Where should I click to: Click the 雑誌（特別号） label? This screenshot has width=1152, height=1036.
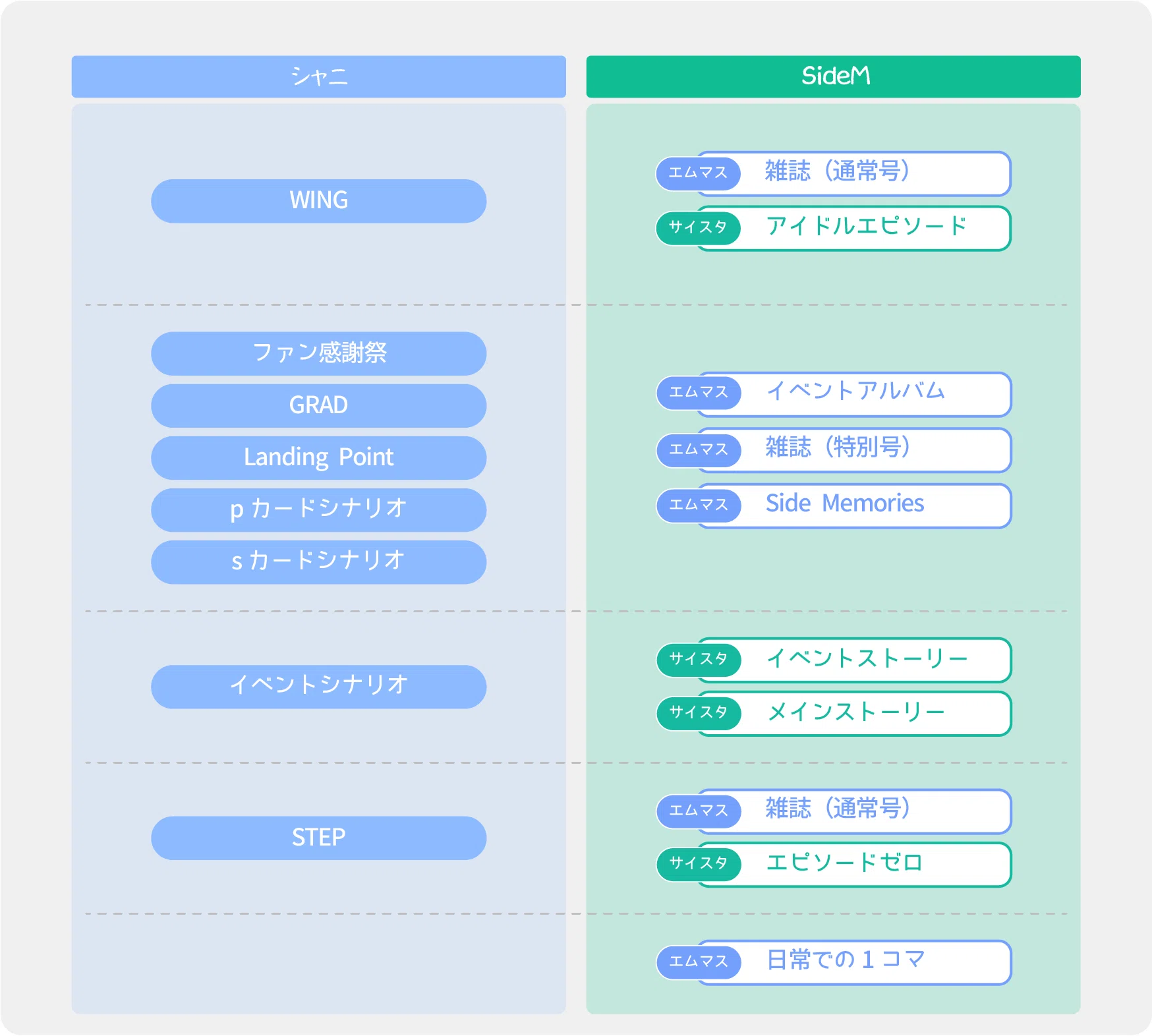click(x=838, y=447)
